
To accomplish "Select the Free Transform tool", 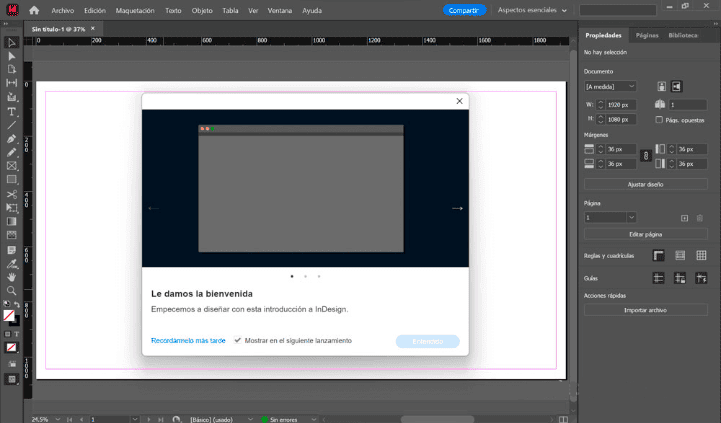I will tap(11, 208).
